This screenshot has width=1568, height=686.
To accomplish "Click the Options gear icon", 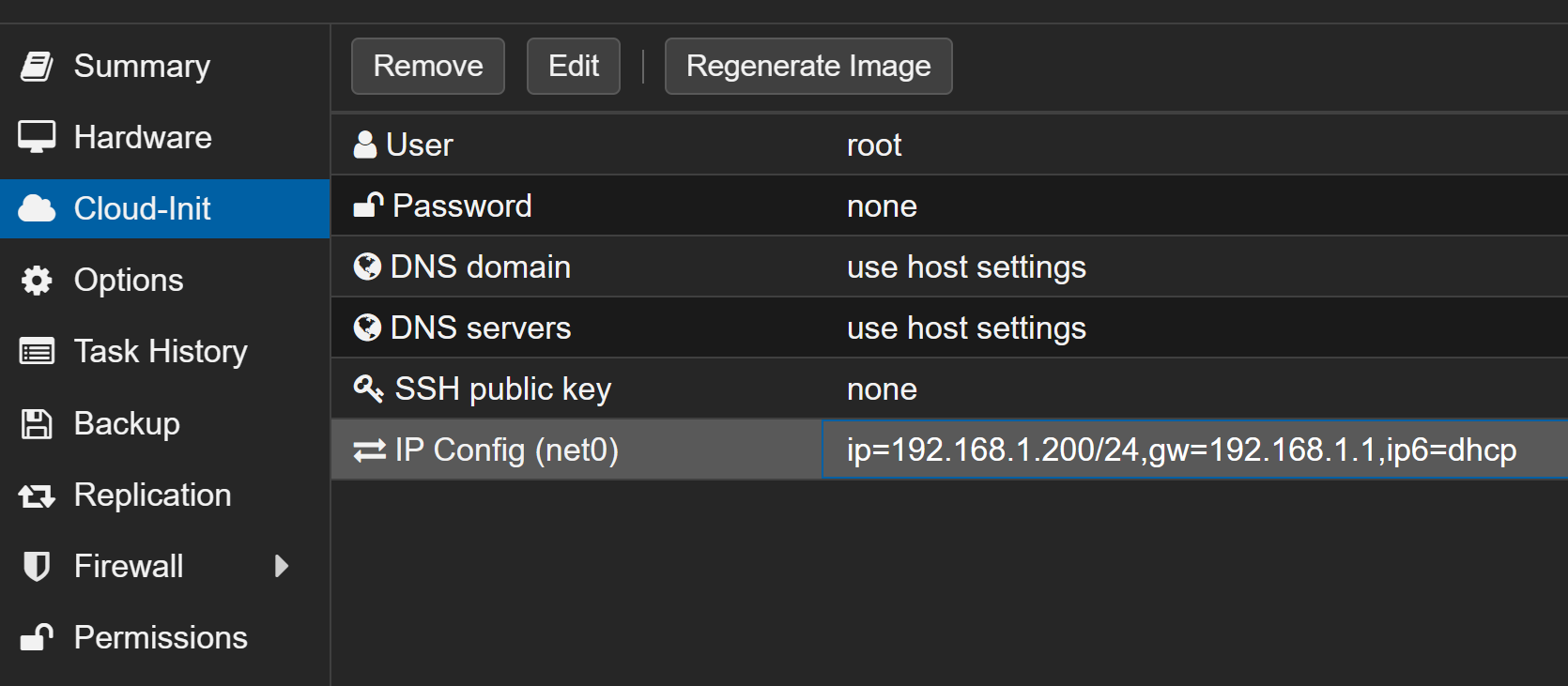I will [x=37, y=281].
